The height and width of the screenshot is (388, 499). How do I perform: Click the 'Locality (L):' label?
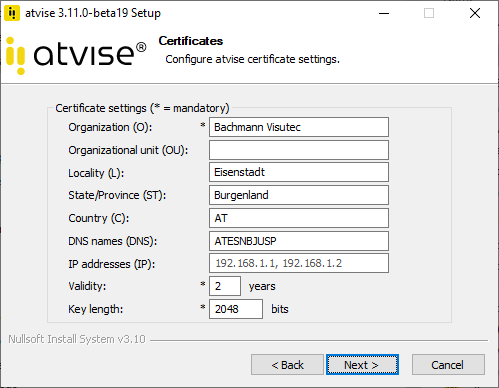pyautogui.click(x=96, y=173)
